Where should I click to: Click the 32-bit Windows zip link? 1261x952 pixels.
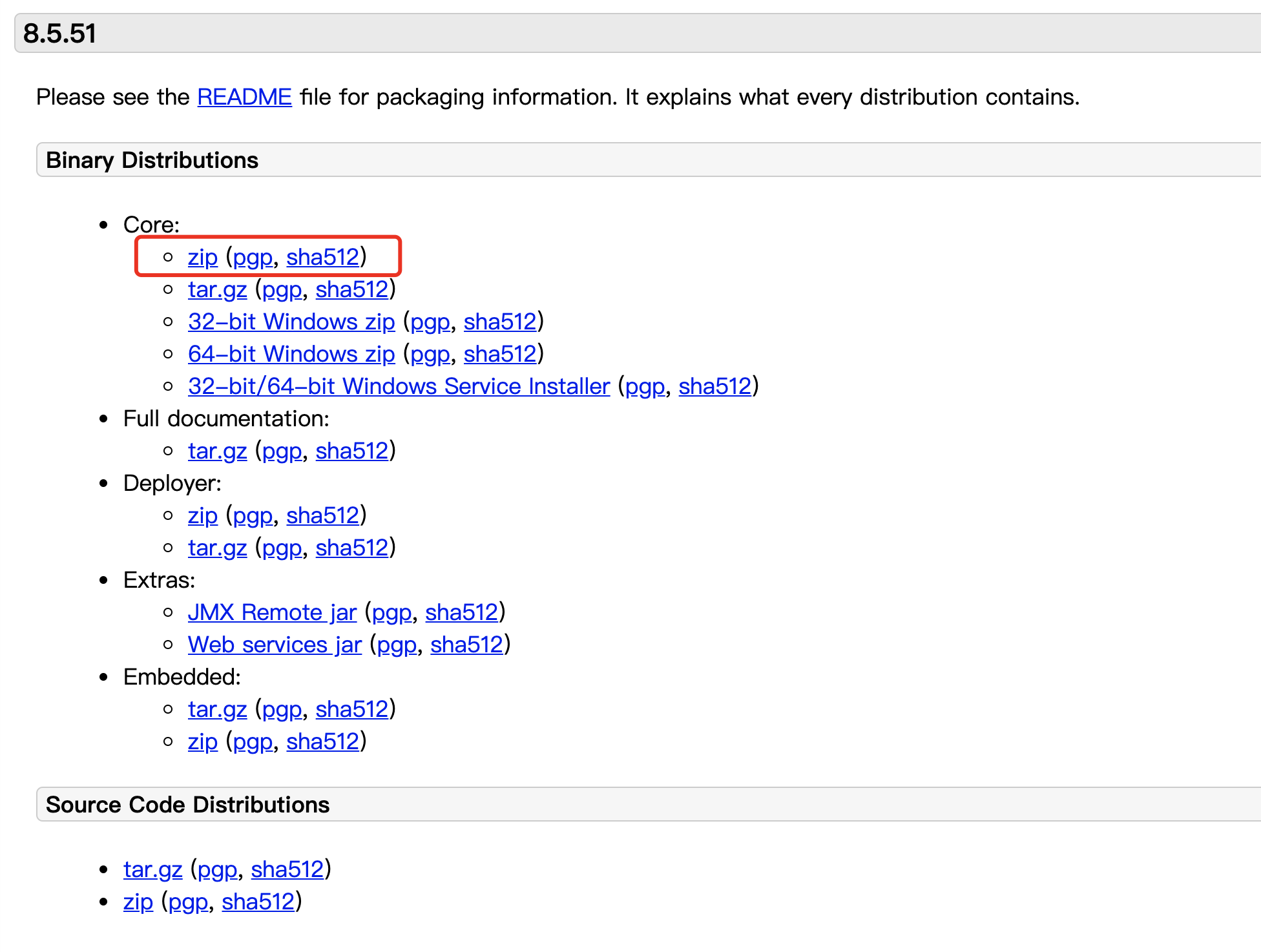[291, 322]
